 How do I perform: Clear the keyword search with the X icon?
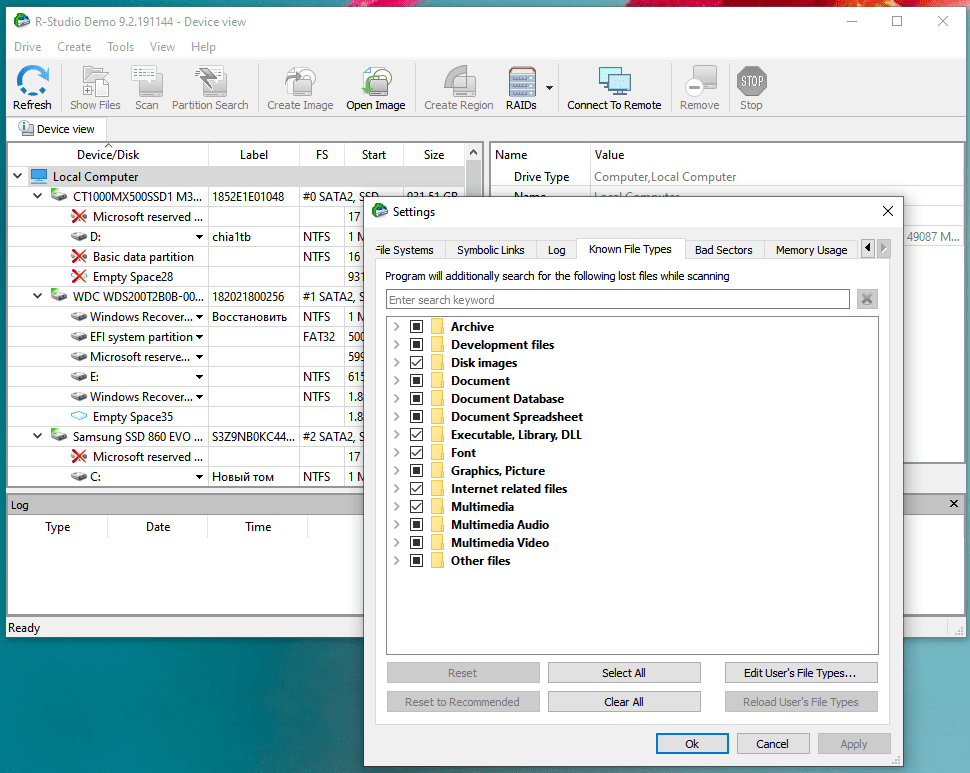coord(867,299)
